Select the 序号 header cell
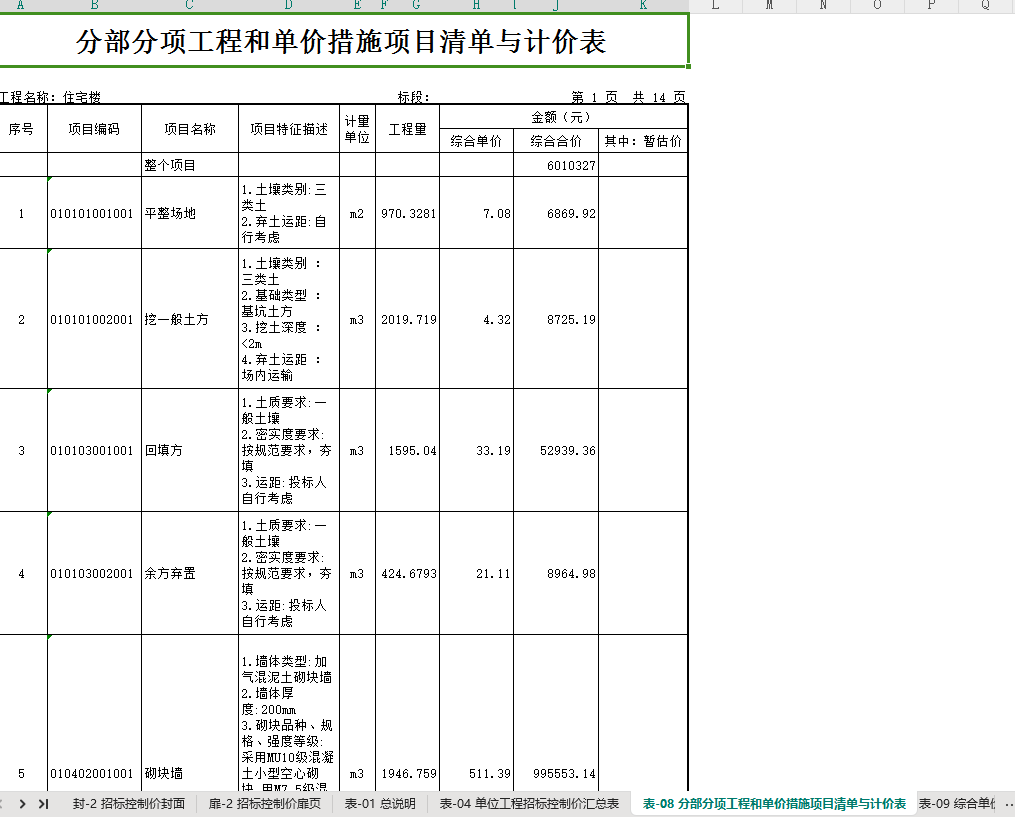 tap(21, 129)
